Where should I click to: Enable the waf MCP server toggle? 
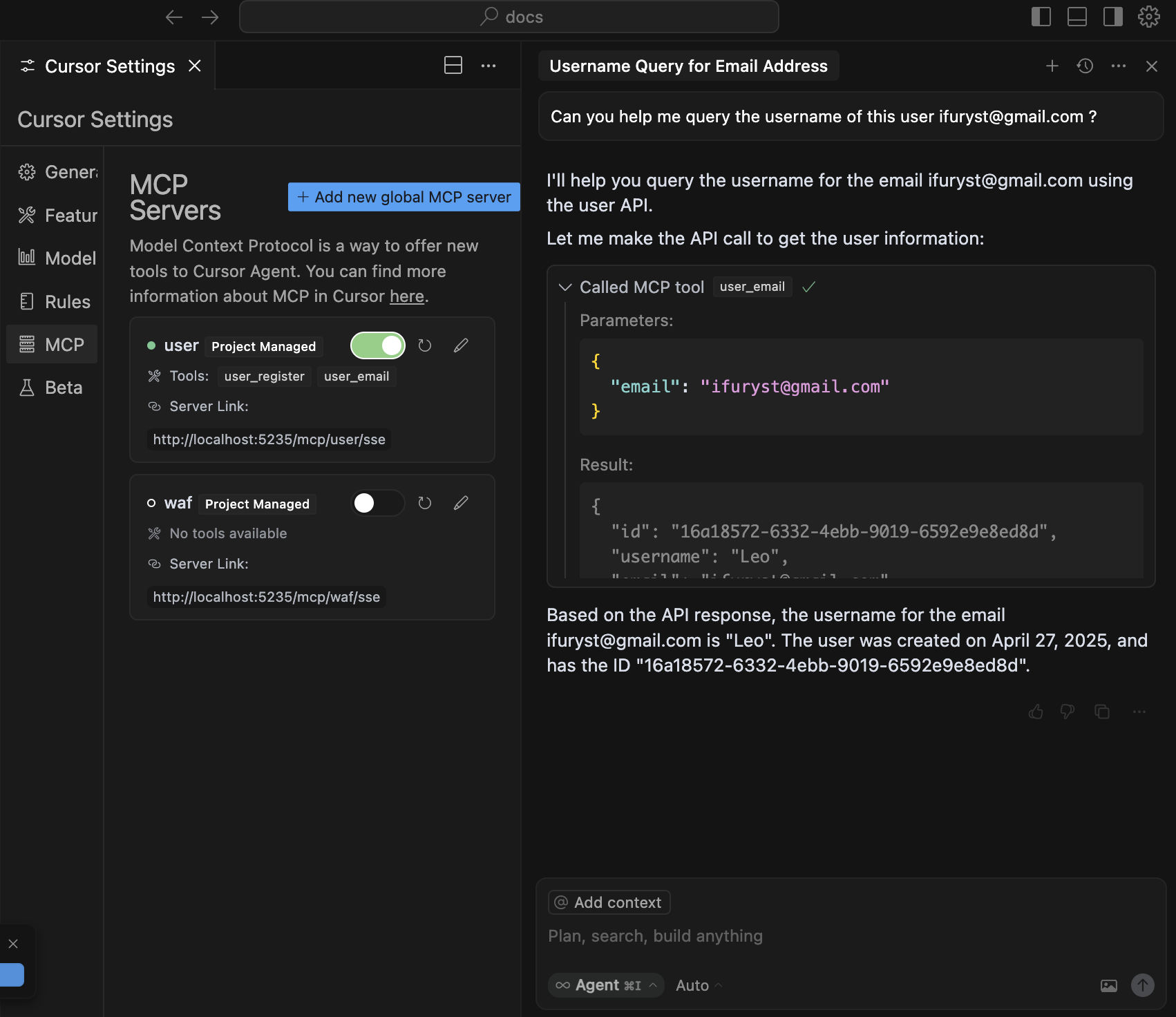[x=378, y=503]
